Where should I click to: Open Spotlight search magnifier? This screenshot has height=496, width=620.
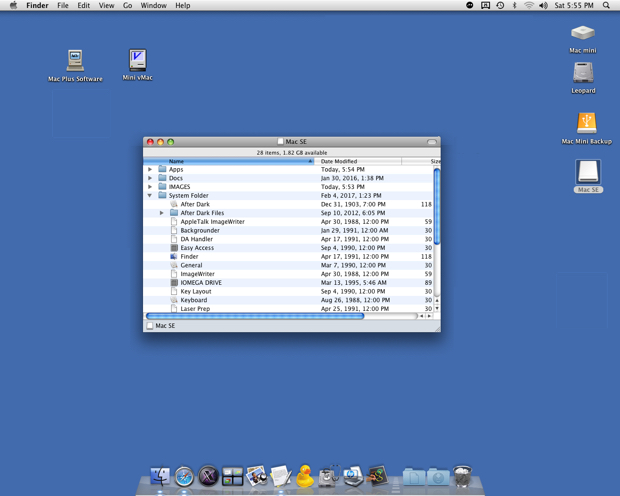point(606,6)
